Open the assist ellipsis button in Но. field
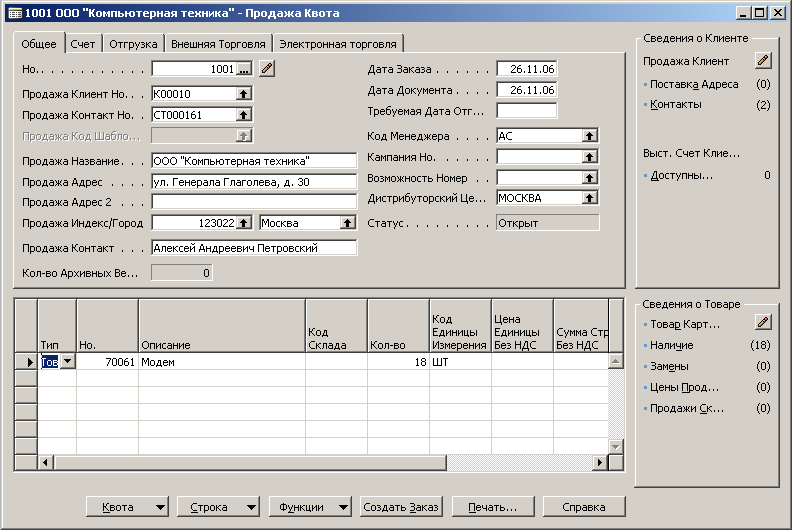Image resolution: width=792 pixels, height=530 pixels. 244,69
